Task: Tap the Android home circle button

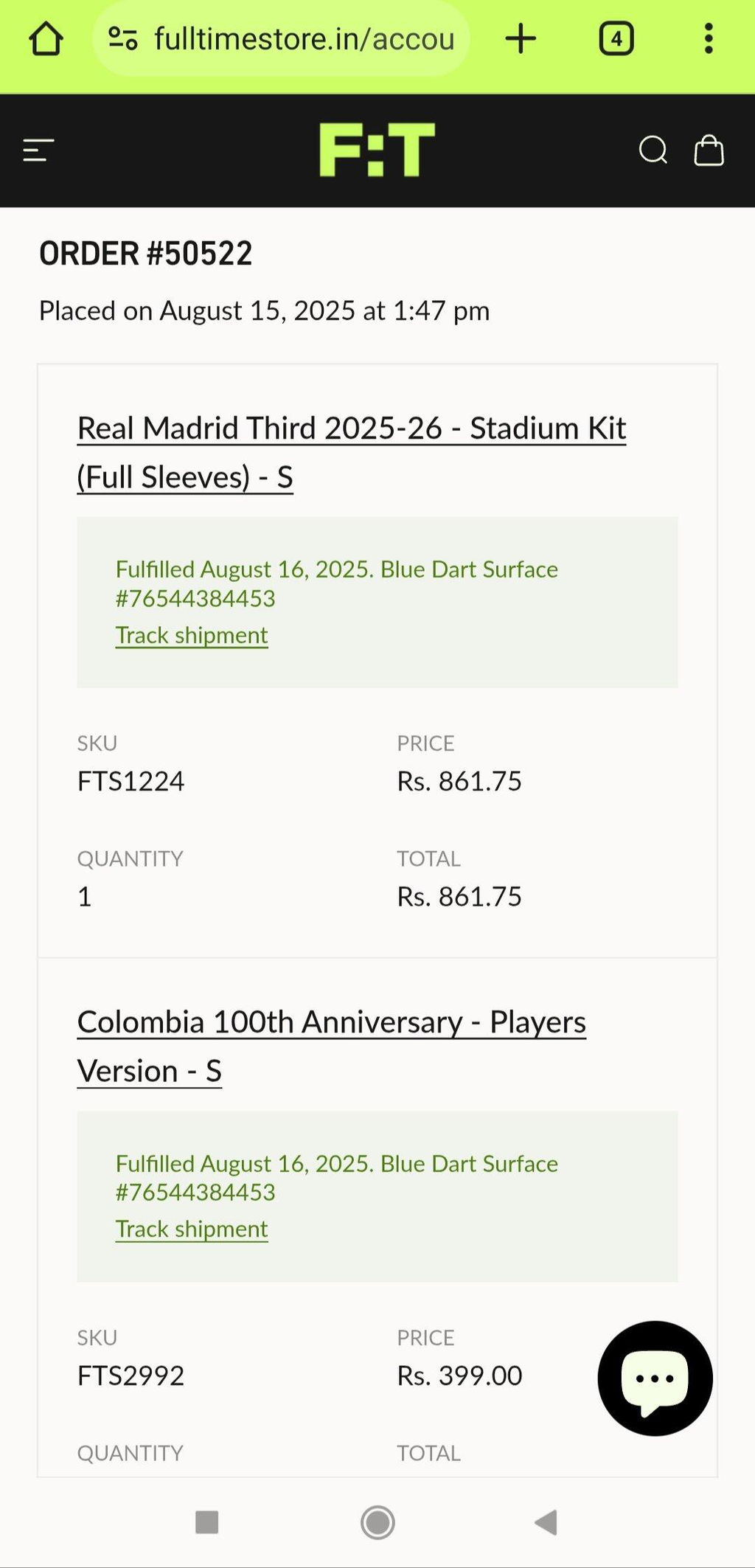Action: point(377,1522)
